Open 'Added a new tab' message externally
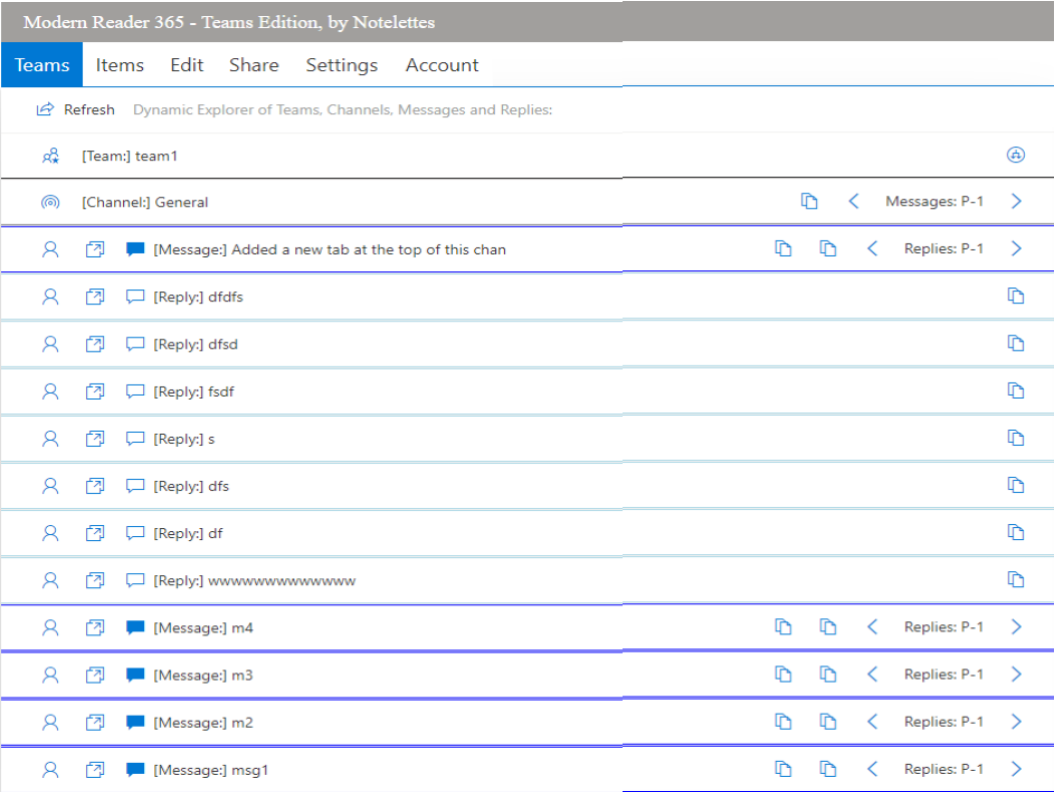 95,249
